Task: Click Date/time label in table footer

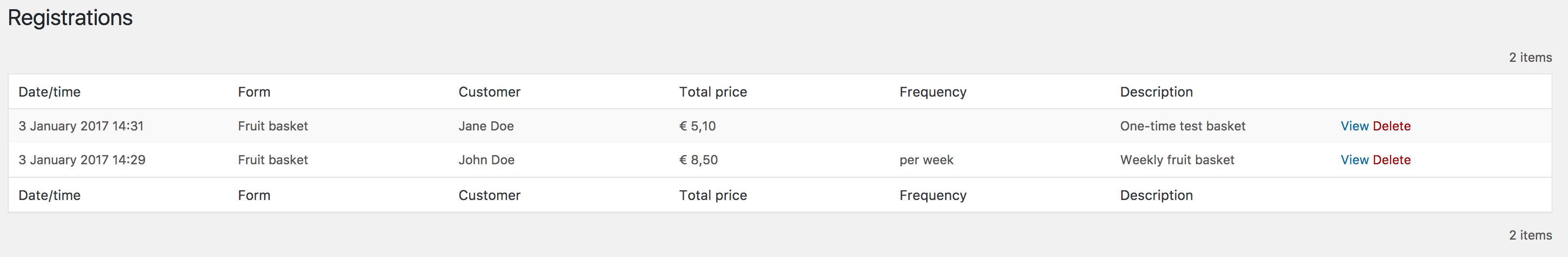Action: (49, 195)
